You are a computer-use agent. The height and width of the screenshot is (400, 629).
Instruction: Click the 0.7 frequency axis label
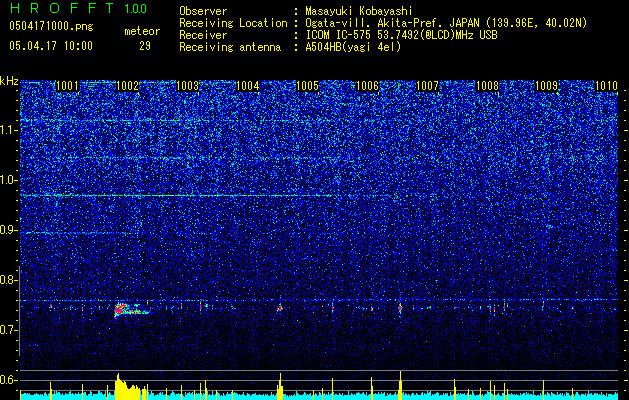(x=9, y=330)
